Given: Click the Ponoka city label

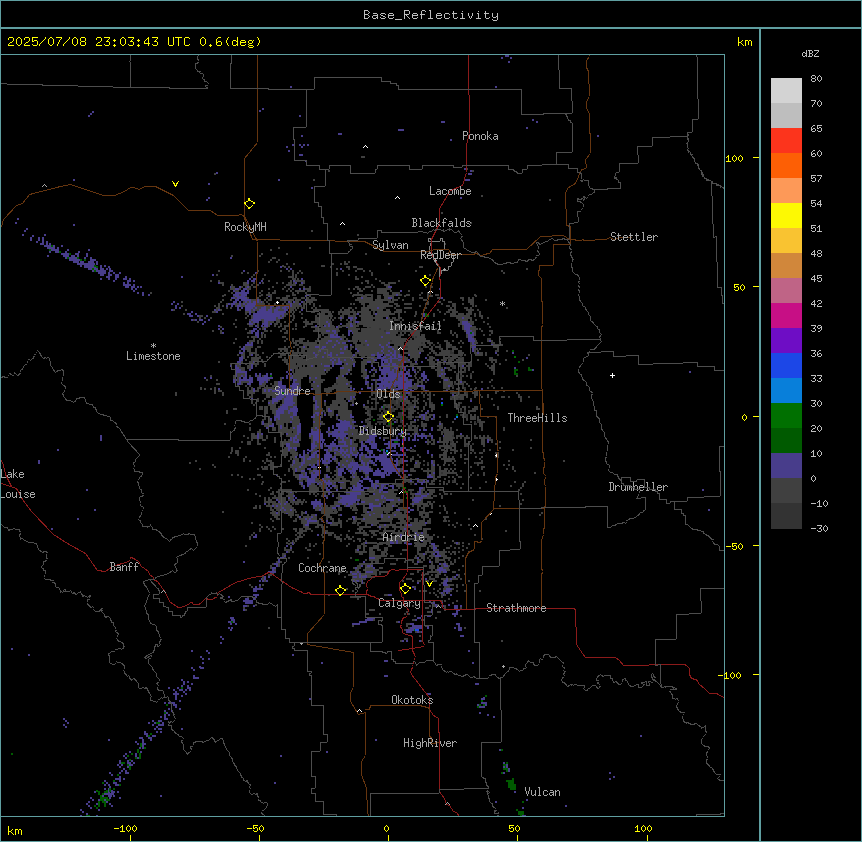Looking at the screenshot, I should click(480, 136).
